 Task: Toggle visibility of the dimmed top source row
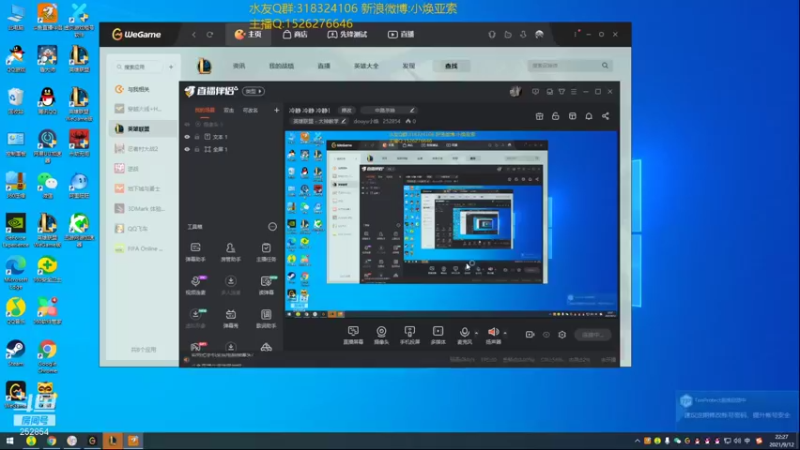click(187, 124)
